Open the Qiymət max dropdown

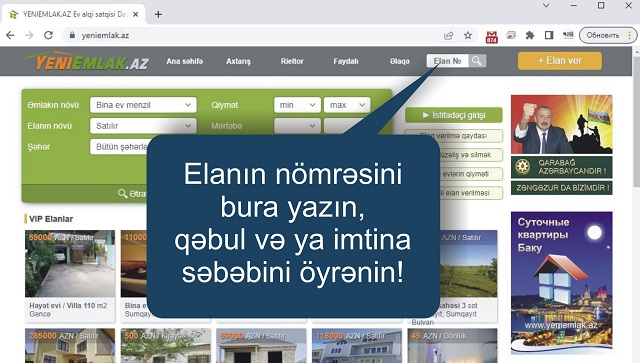347,105
